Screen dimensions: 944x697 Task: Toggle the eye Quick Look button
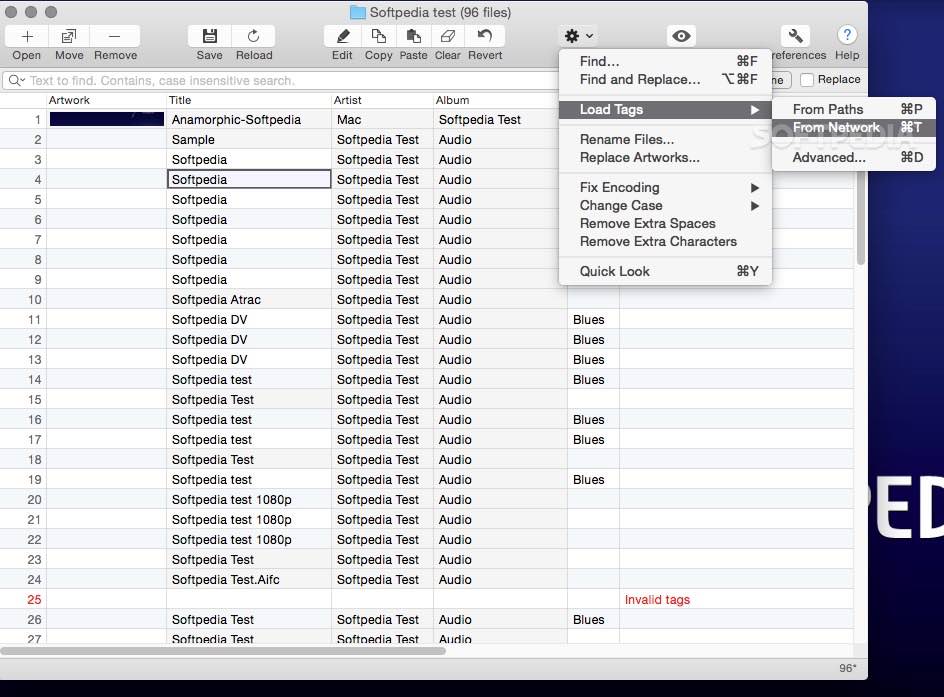(681, 36)
